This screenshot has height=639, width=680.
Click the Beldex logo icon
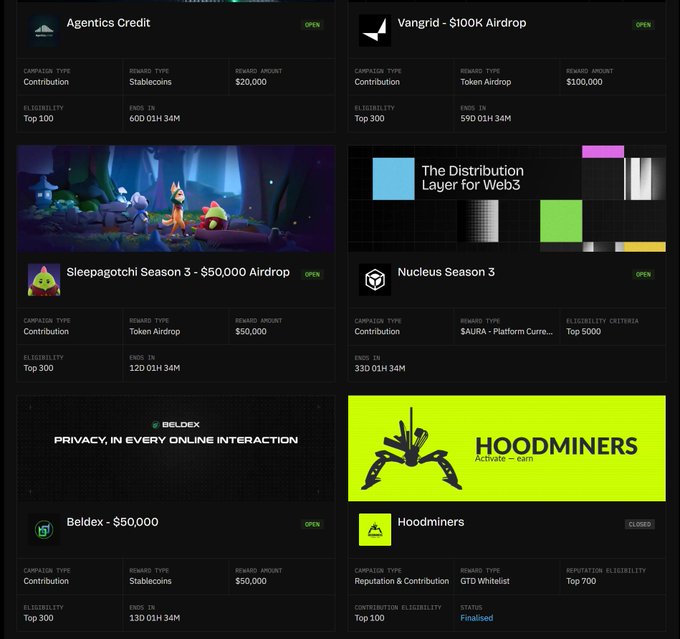pos(44,530)
